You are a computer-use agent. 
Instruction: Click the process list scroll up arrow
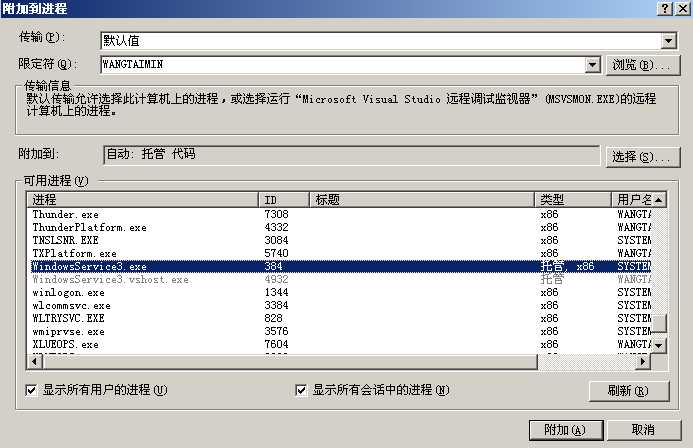659,200
